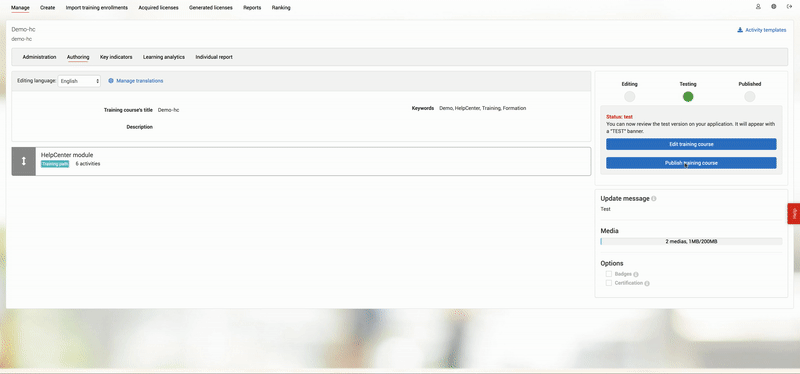Click the Status: test label

coord(619,117)
